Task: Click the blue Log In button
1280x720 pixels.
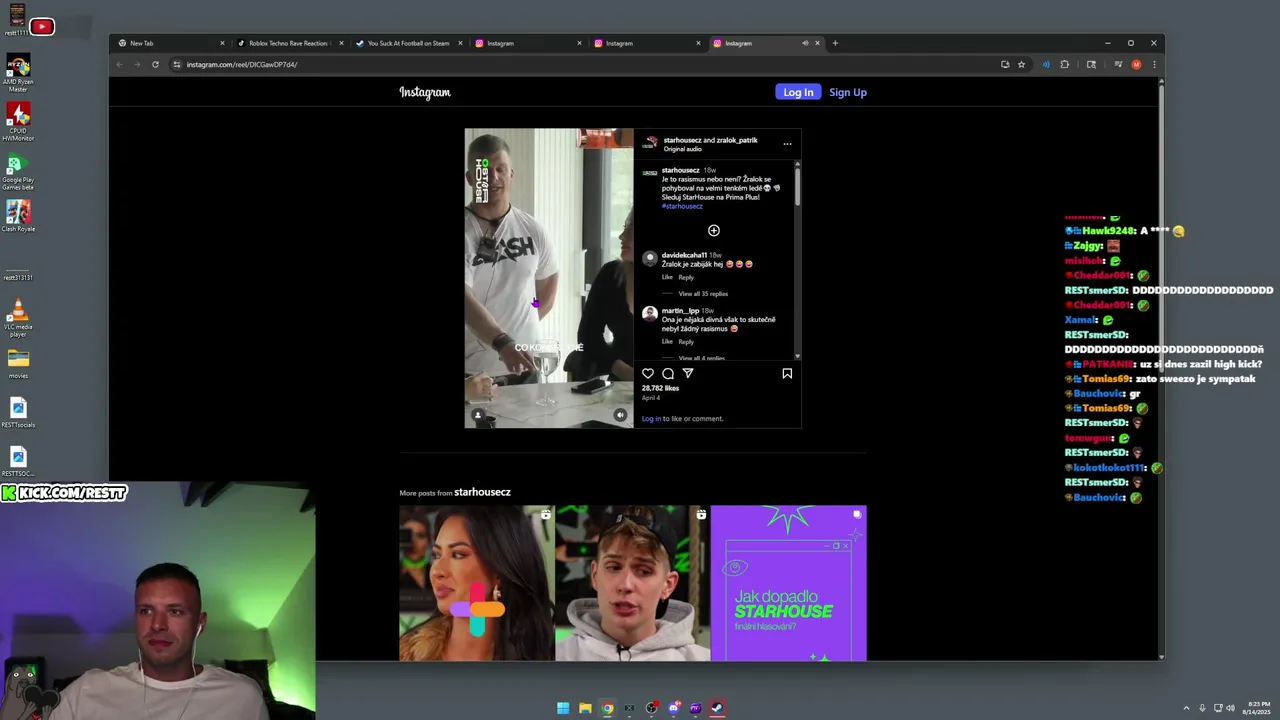Action: 798,92
